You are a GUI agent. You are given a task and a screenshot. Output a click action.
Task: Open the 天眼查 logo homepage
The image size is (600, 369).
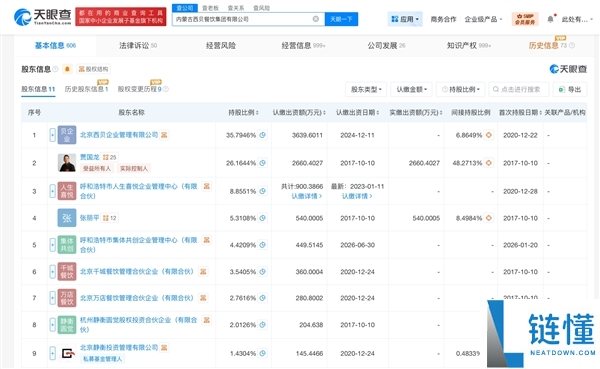(42, 17)
